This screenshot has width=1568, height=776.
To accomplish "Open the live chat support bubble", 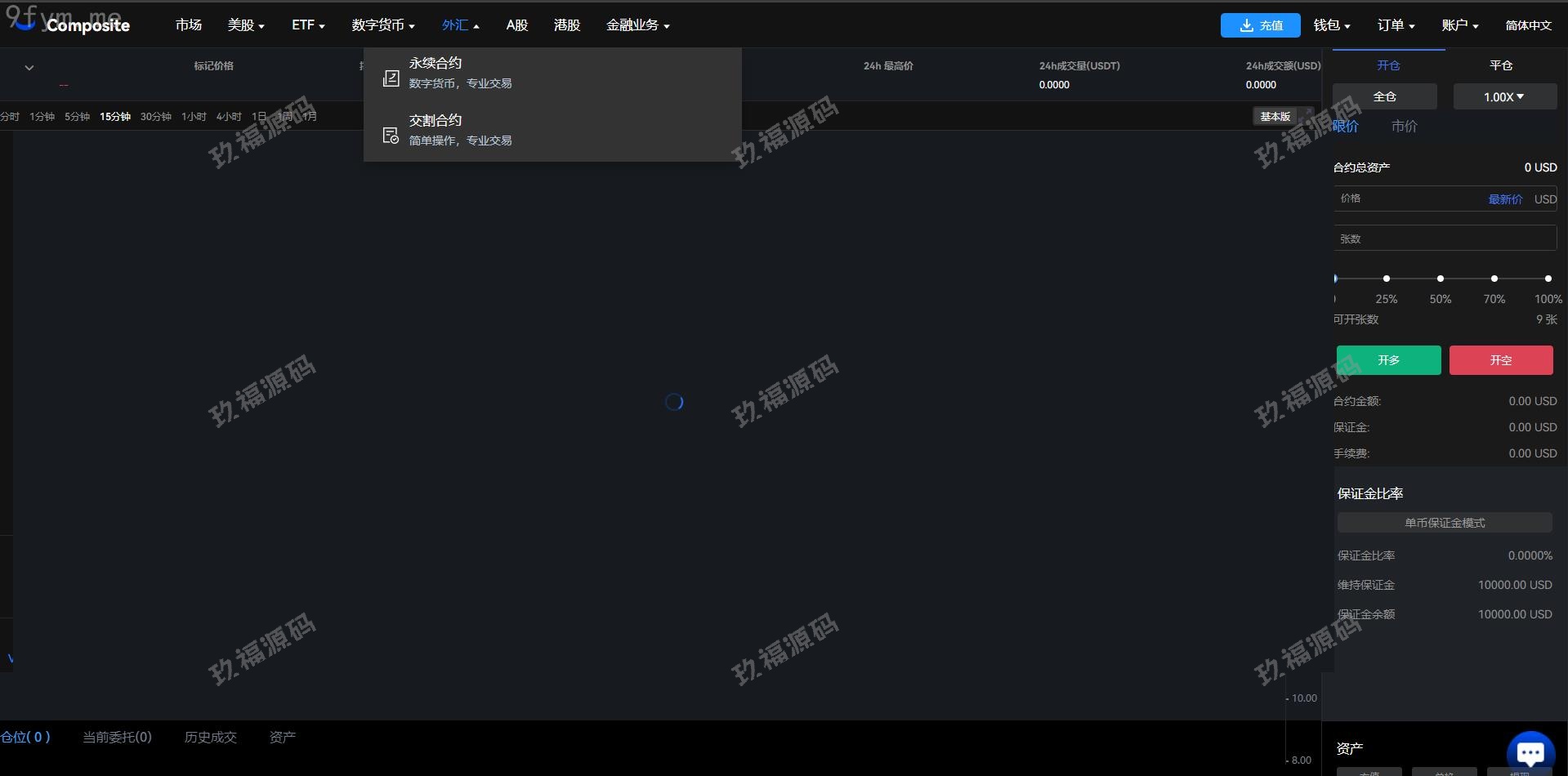I will click(x=1530, y=751).
